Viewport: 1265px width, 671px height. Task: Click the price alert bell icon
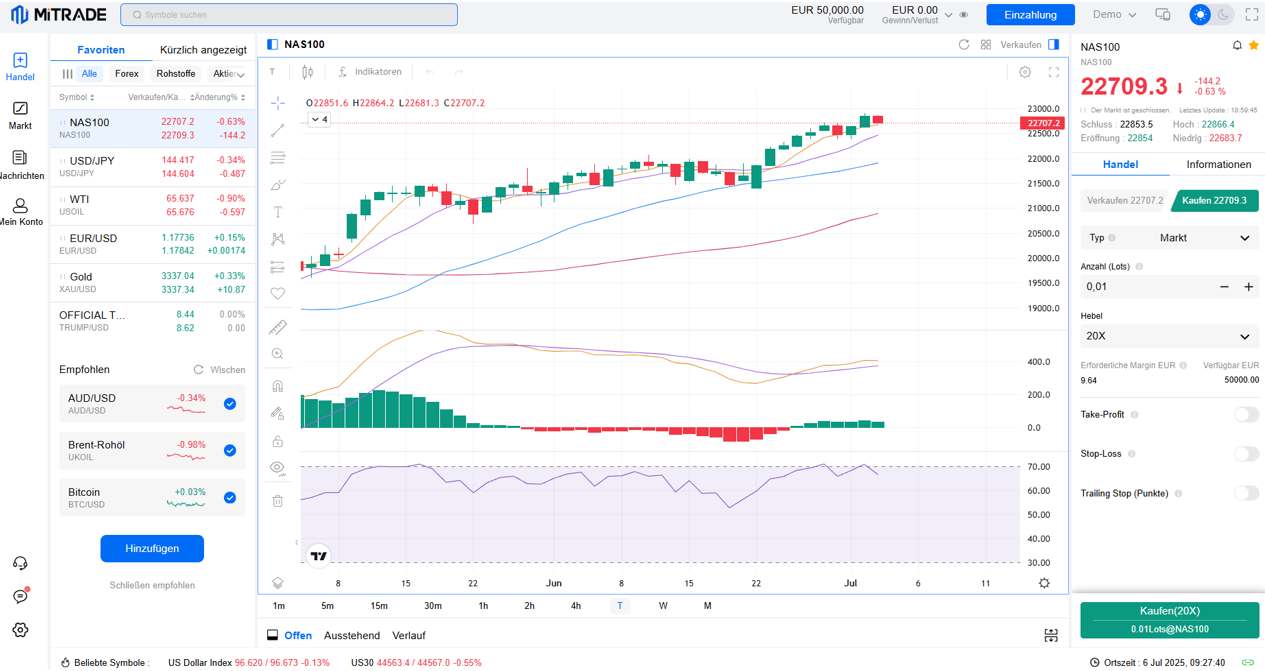[x=1238, y=46]
